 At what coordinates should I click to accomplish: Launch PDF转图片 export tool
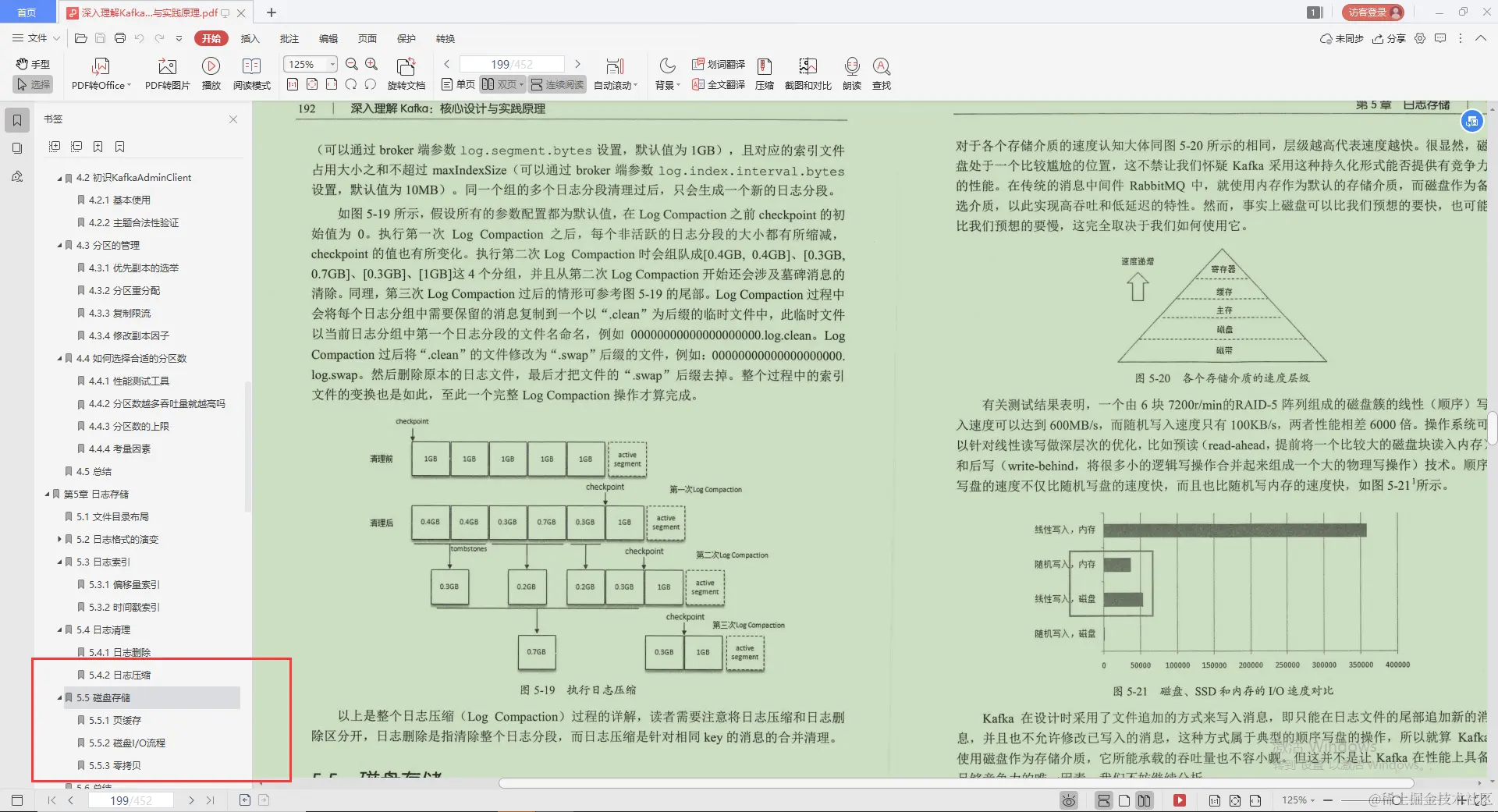pyautogui.click(x=165, y=73)
